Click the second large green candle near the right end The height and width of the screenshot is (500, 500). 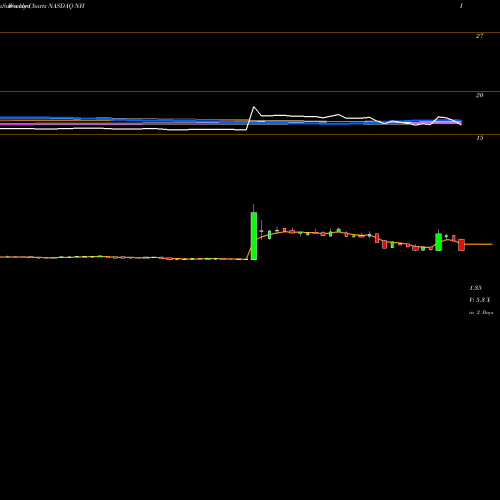pyautogui.click(x=439, y=242)
